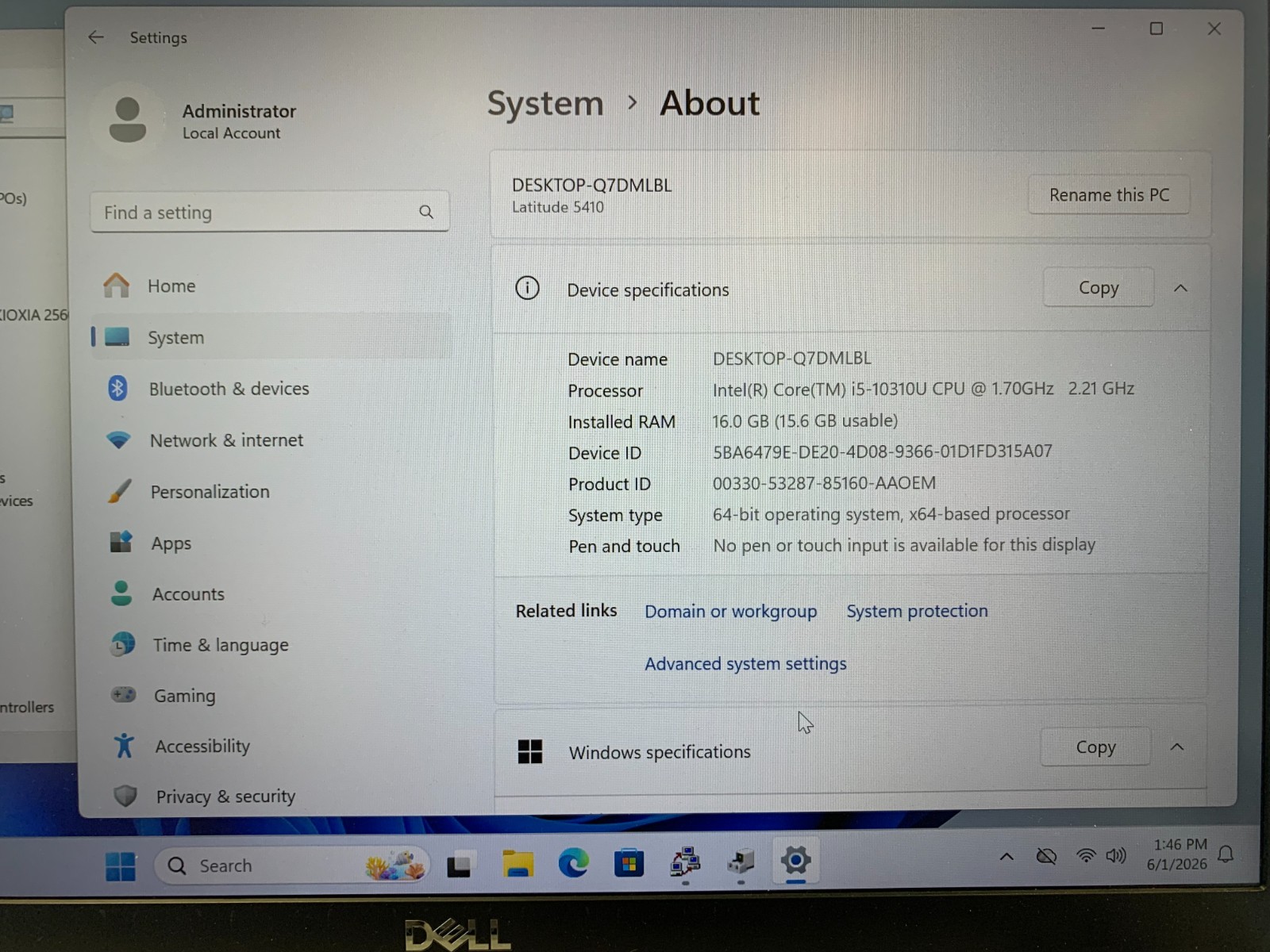
Task: Click the search magnifier in Find a setting
Action: tap(426, 212)
